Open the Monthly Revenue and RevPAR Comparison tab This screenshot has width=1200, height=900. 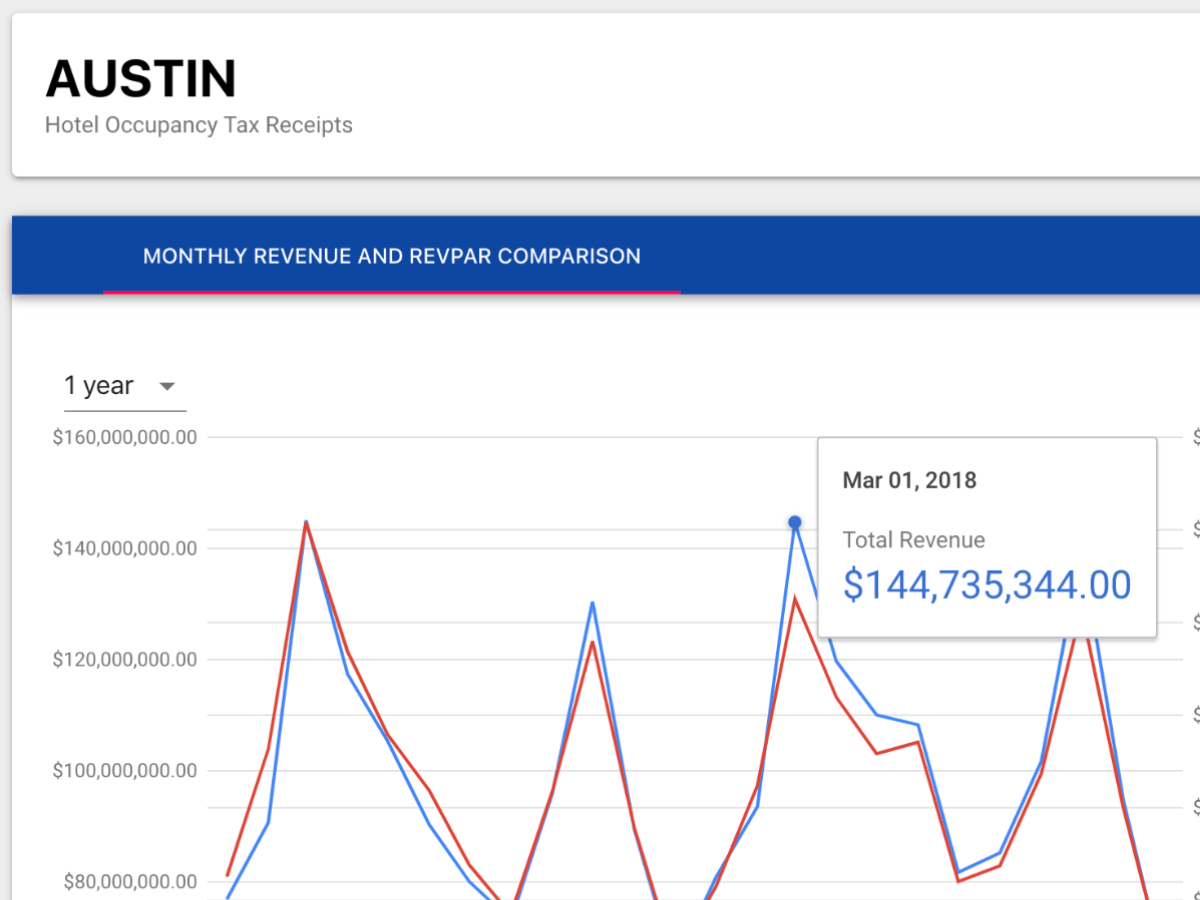pyautogui.click(x=392, y=256)
